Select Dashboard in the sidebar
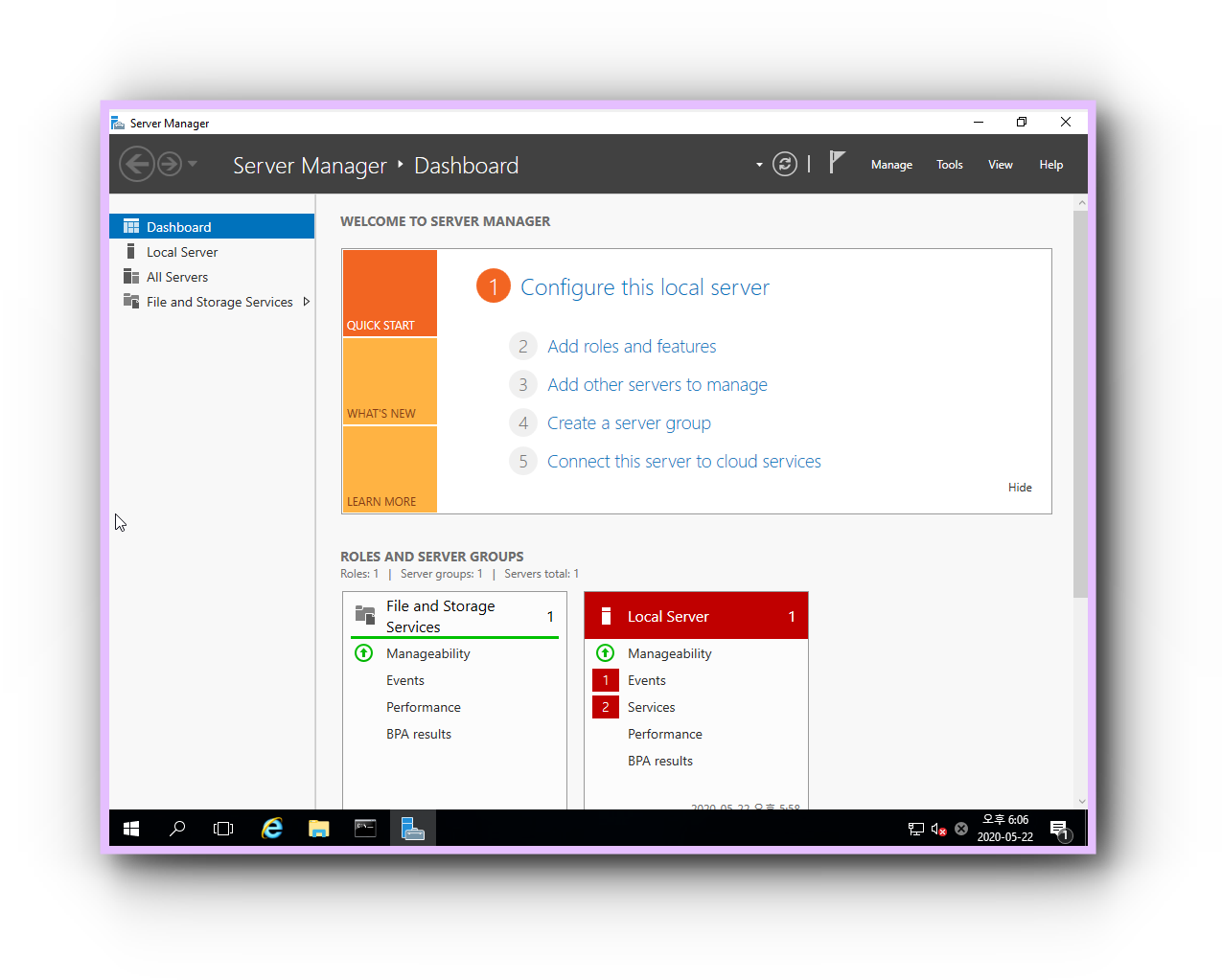This screenshot has width=1222, height=980. point(212,226)
